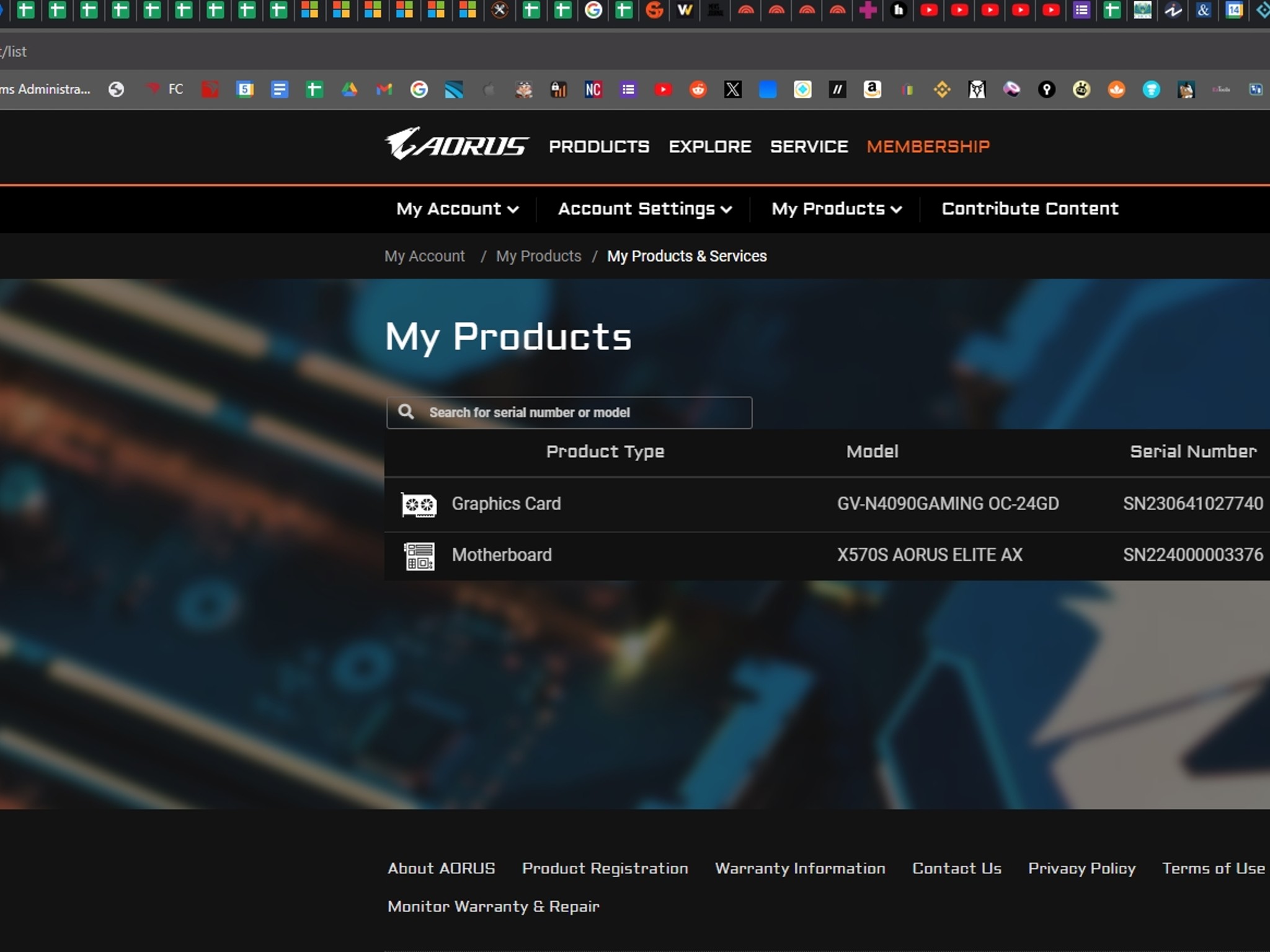The width and height of the screenshot is (1270, 952).
Task: Open the Google Drive bookmark icon
Action: (x=350, y=90)
